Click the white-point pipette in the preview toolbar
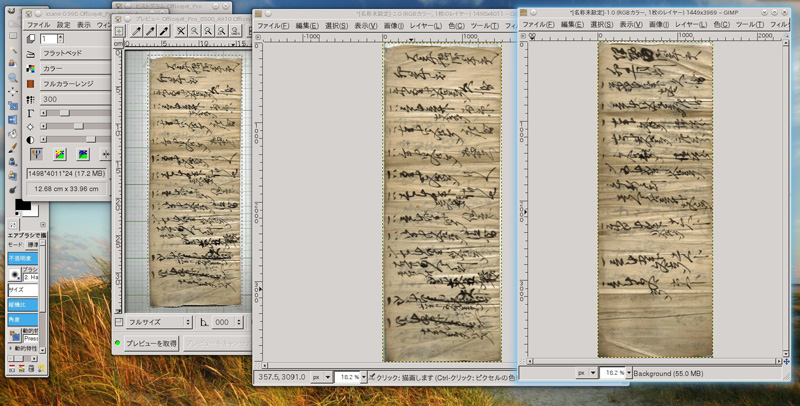Viewport: 800px width, 406px height. click(x=137, y=31)
